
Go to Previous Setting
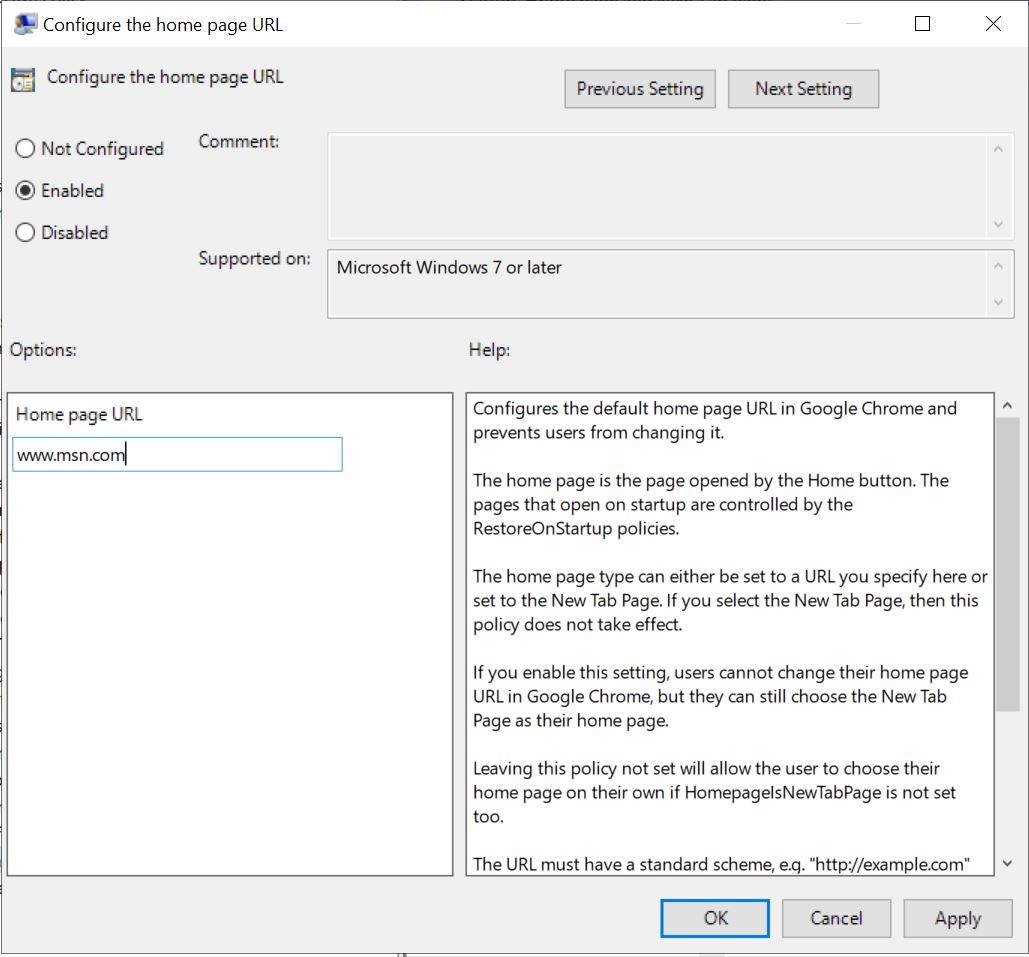click(x=640, y=89)
